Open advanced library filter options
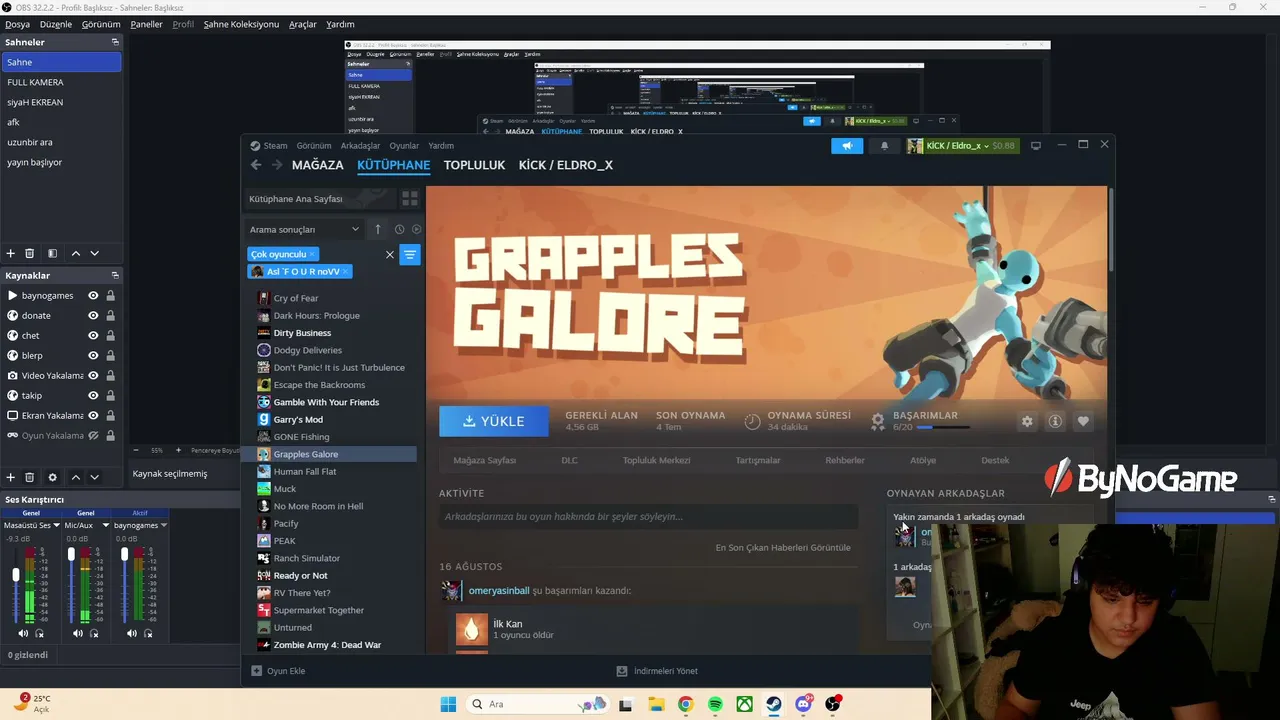The width and height of the screenshot is (1280, 720). click(x=410, y=255)
